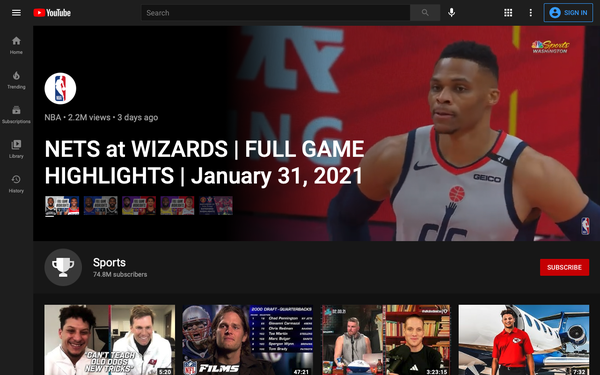Select the second highlight thumbnail in carousel
600x375 pixels.
click(101, 205)
